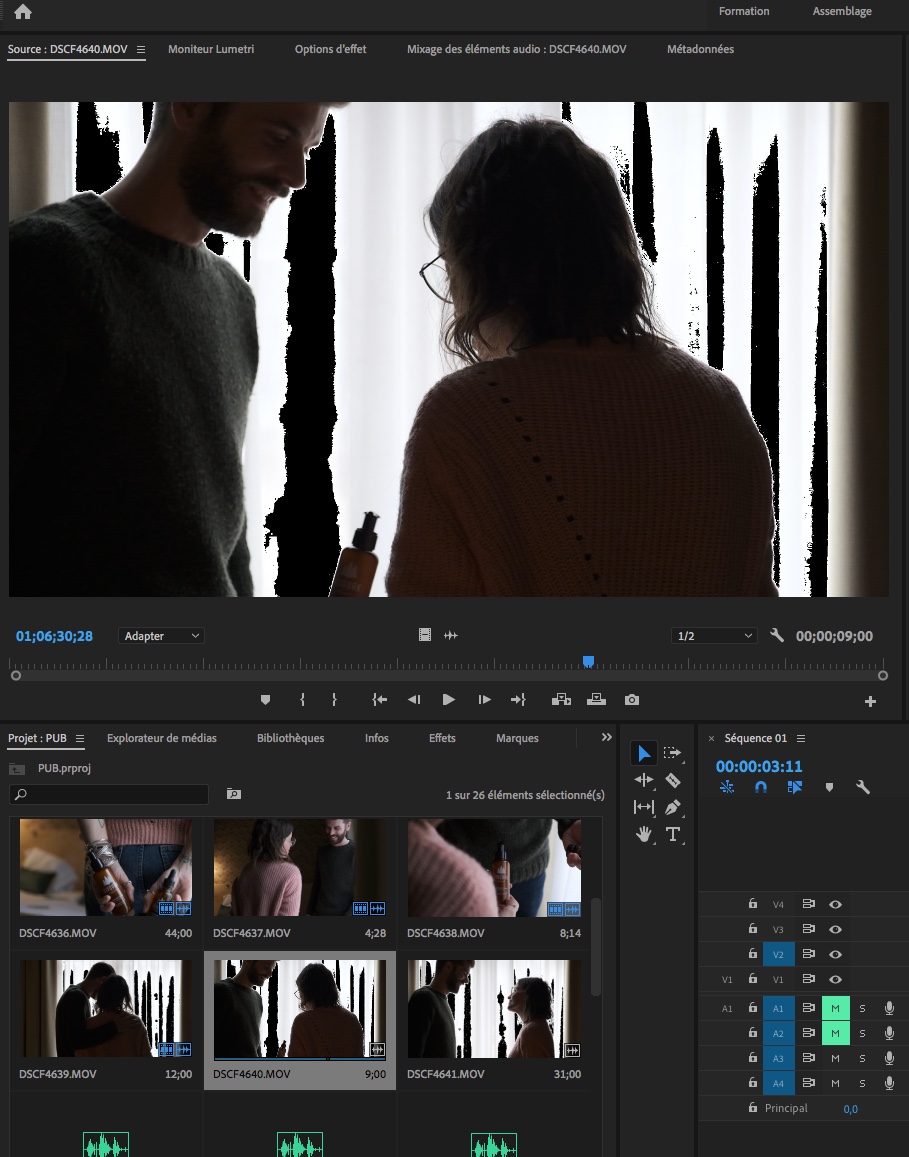Go to Out point
Image resolution: width=909 pixels, height=1157 pixels.
coord(518,700)
